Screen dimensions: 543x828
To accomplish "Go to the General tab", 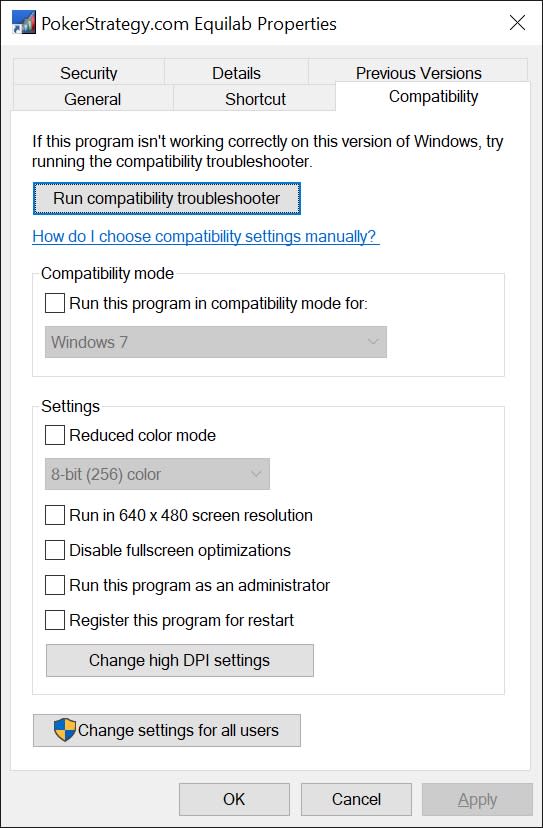I will click(92, 99).
